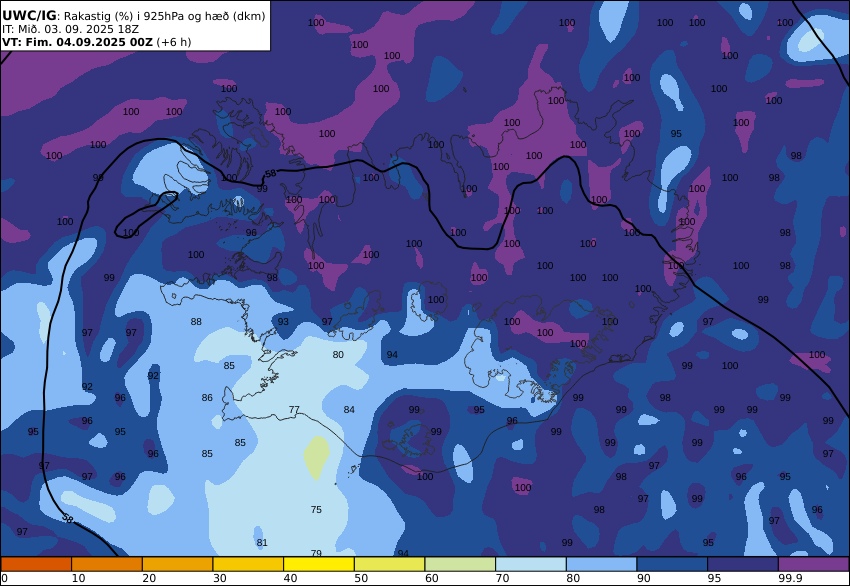Select the 20–30 legend color segment
The image size is (850, 586).
(177, 564)
